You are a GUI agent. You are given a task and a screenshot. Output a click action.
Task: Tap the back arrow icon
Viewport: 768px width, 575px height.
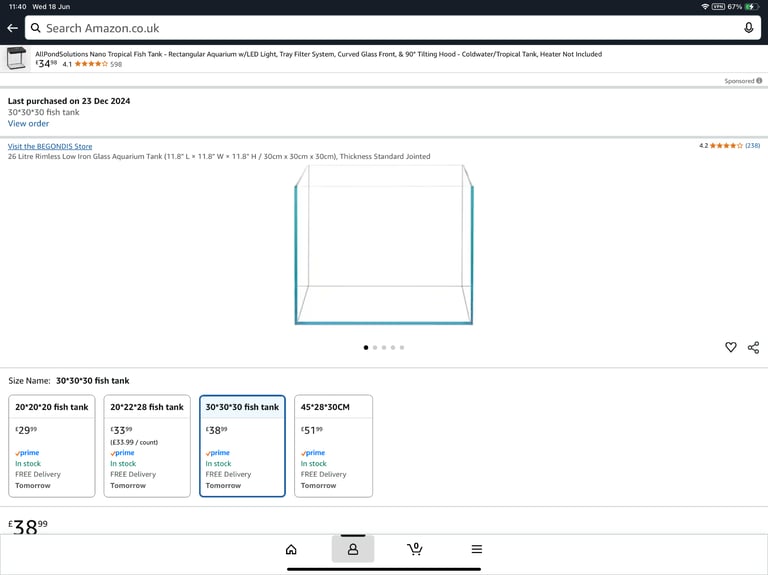pos(13,28)
